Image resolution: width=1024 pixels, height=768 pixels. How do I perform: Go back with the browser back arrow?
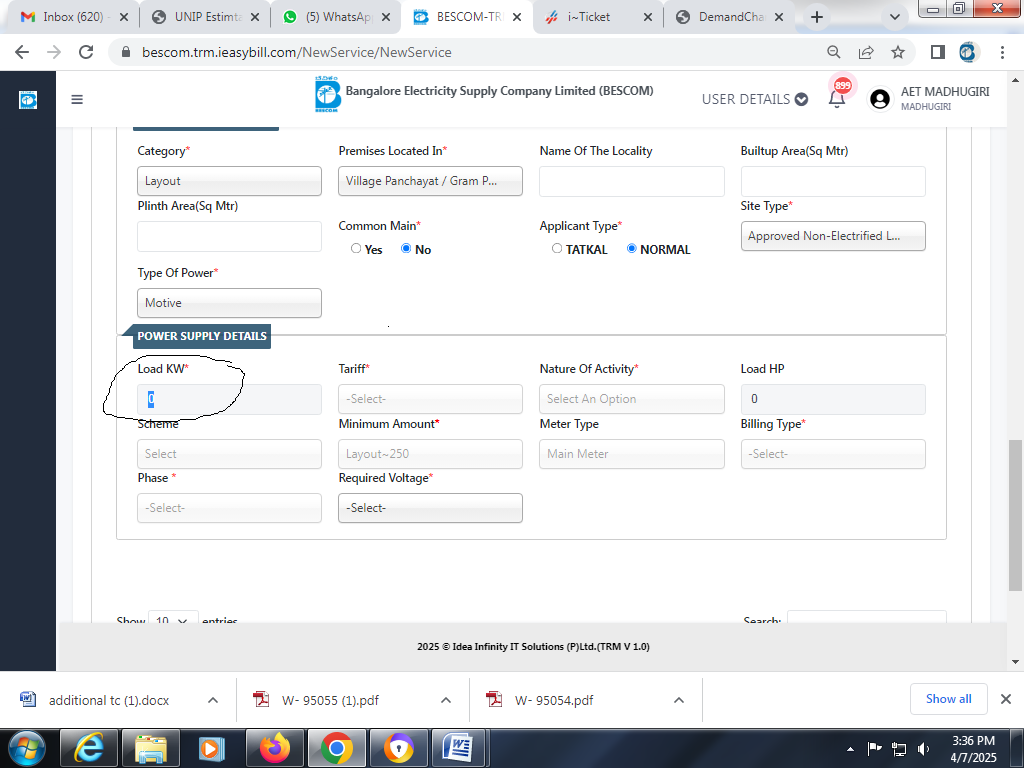(22, 52)
